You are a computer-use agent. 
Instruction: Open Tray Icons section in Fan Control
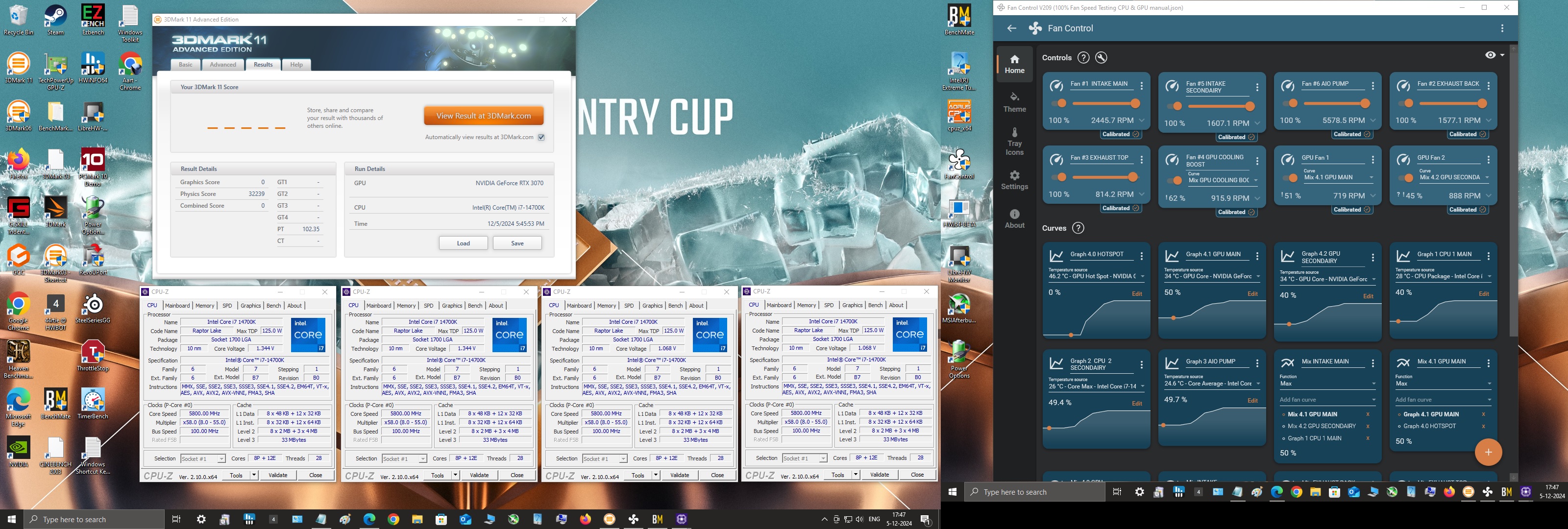pos(1014,141)
